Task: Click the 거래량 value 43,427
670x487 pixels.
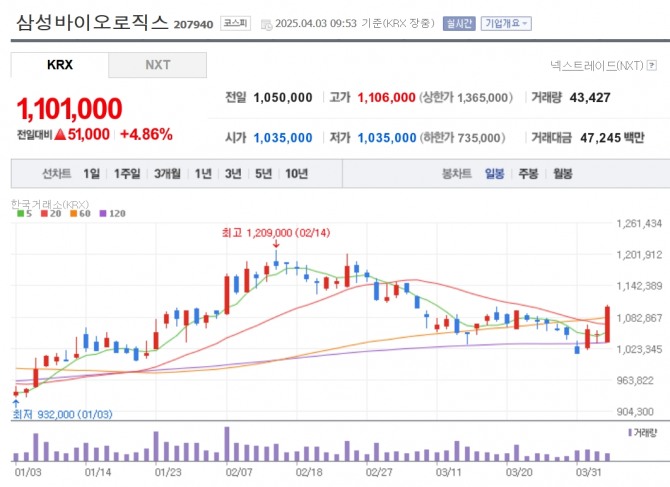Action: [590, 98]
